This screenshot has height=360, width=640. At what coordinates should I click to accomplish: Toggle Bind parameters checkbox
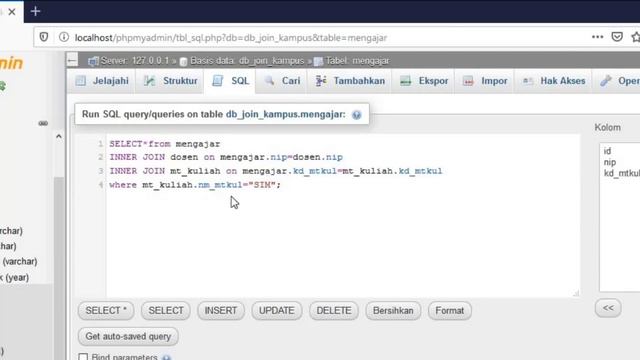83,357
